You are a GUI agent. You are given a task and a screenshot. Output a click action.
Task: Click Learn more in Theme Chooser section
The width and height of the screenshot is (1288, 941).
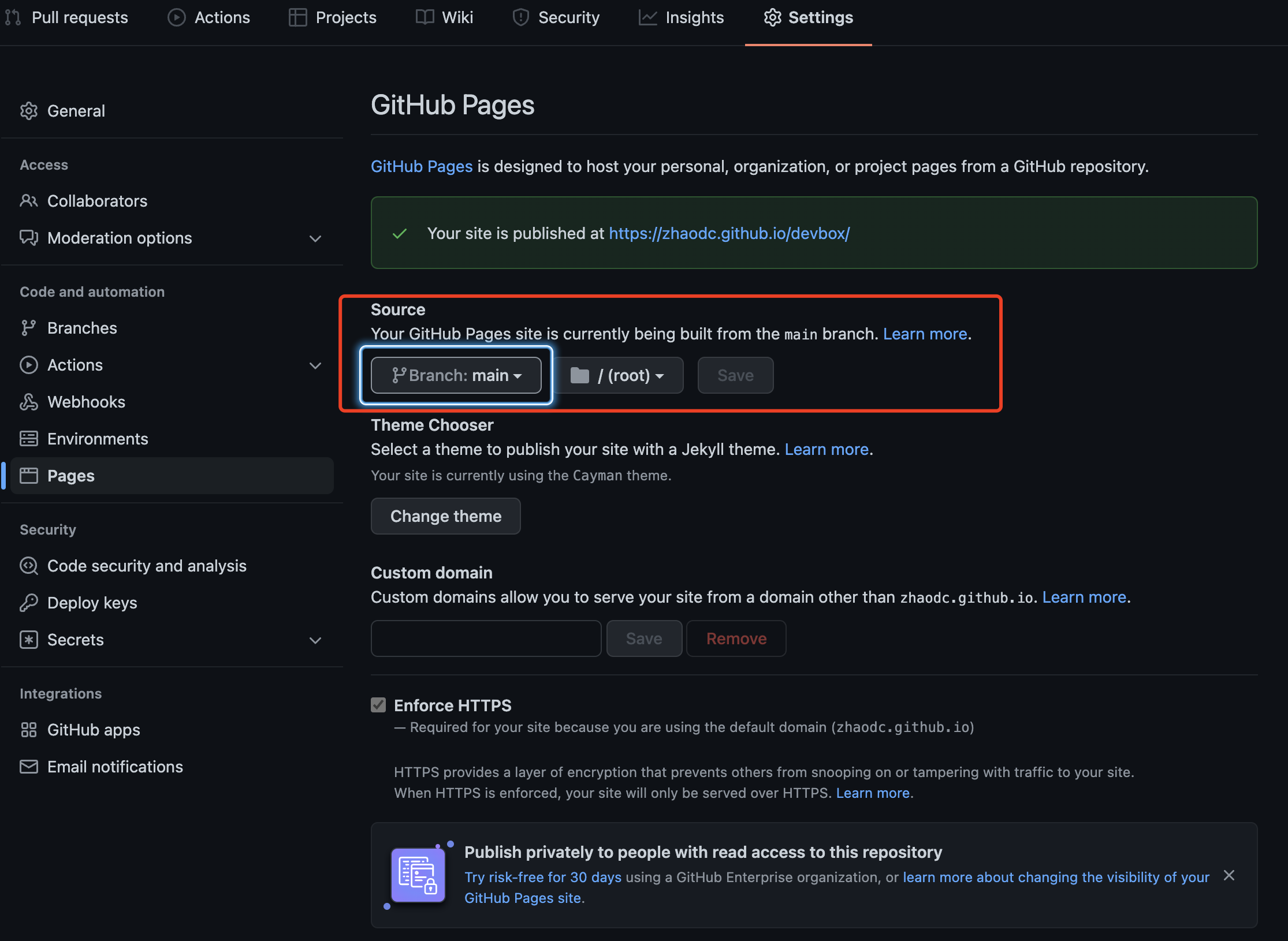tap(827, 449)
